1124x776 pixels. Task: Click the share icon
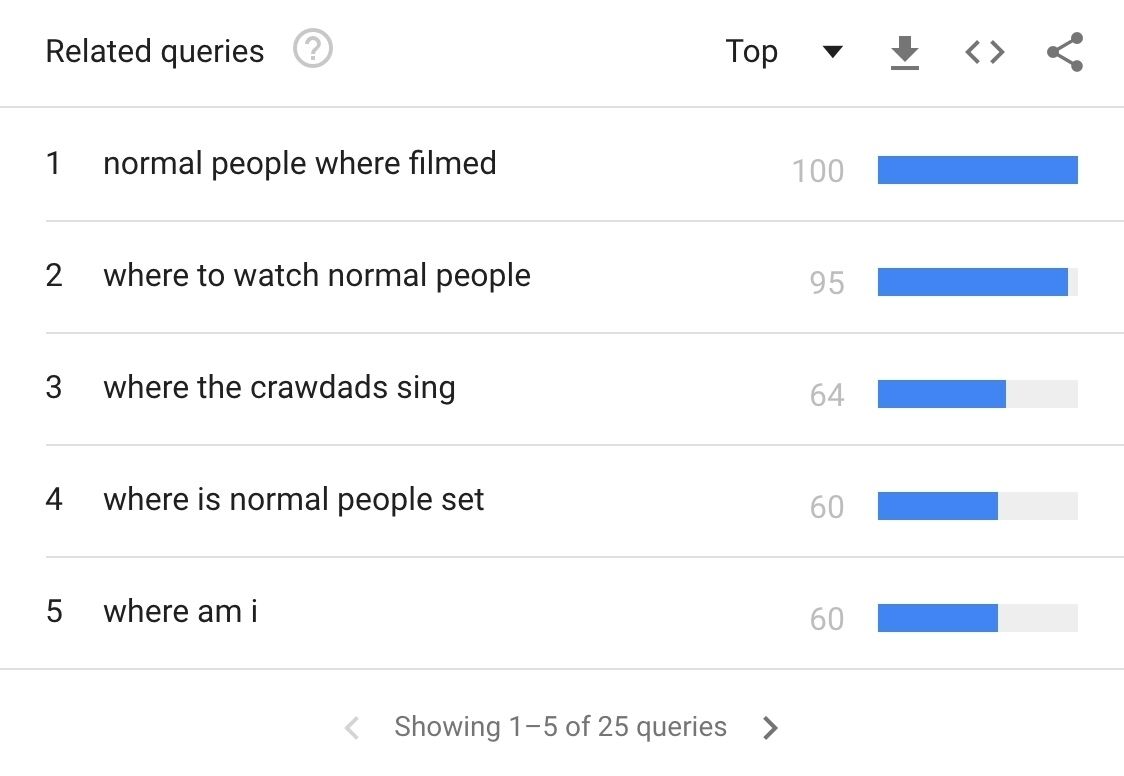click(x=1064, y=52)
